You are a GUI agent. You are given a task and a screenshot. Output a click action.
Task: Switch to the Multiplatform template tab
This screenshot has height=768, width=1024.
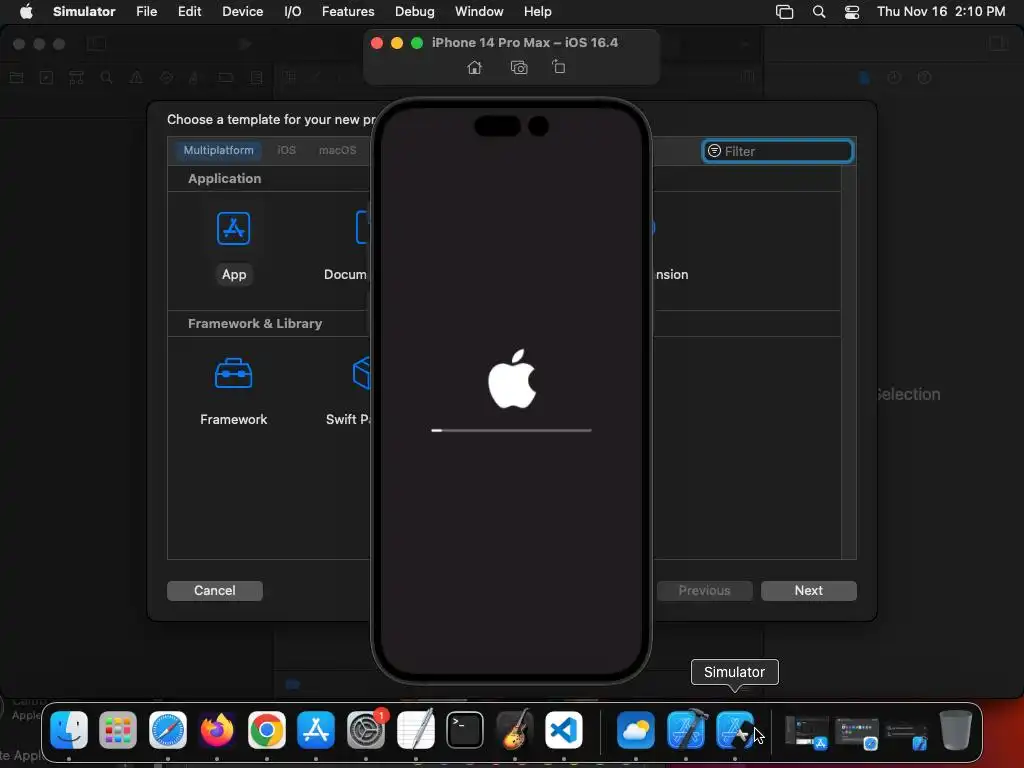(218, 150)
